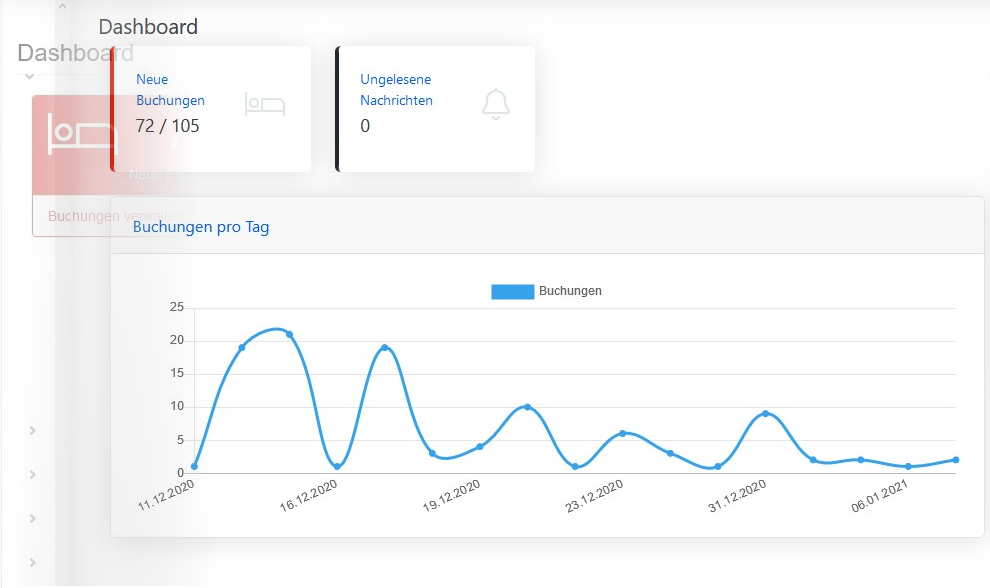Click the small bed icon in the Neue Buchungen card
Viewport: 990px width, 588px height.
coord(265,104)
